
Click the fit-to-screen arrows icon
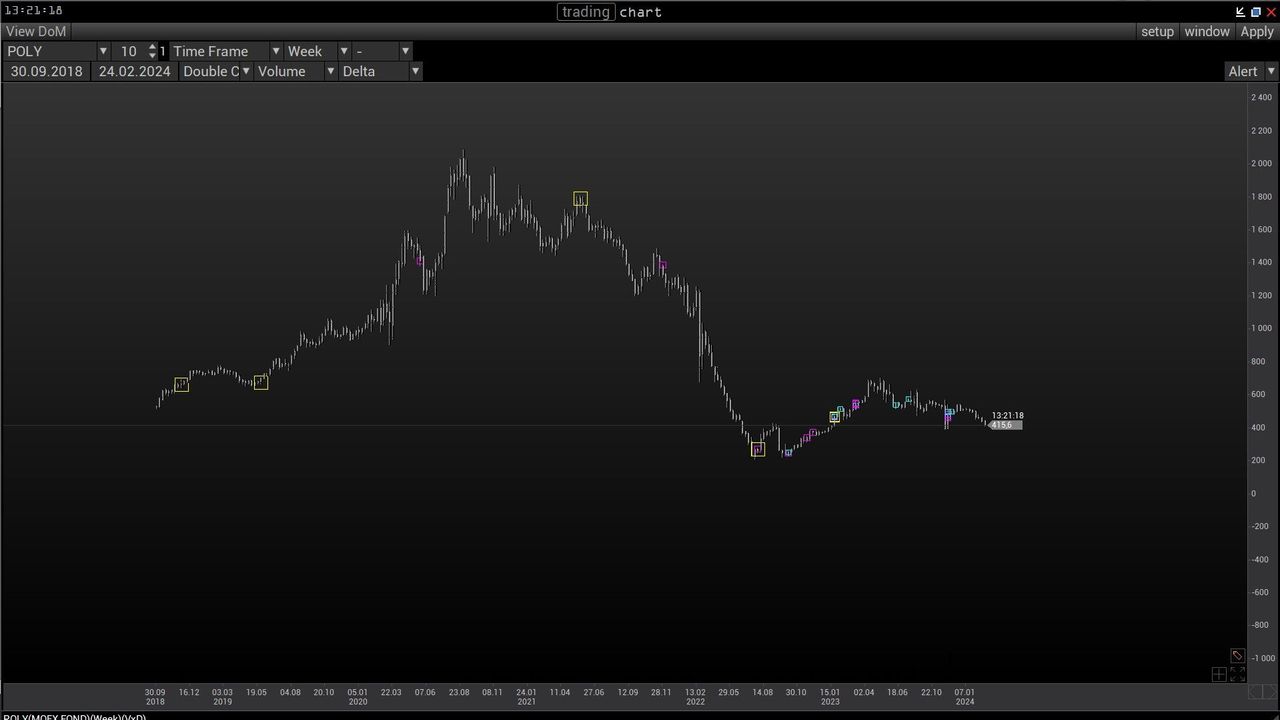[x=1237, y=675]
